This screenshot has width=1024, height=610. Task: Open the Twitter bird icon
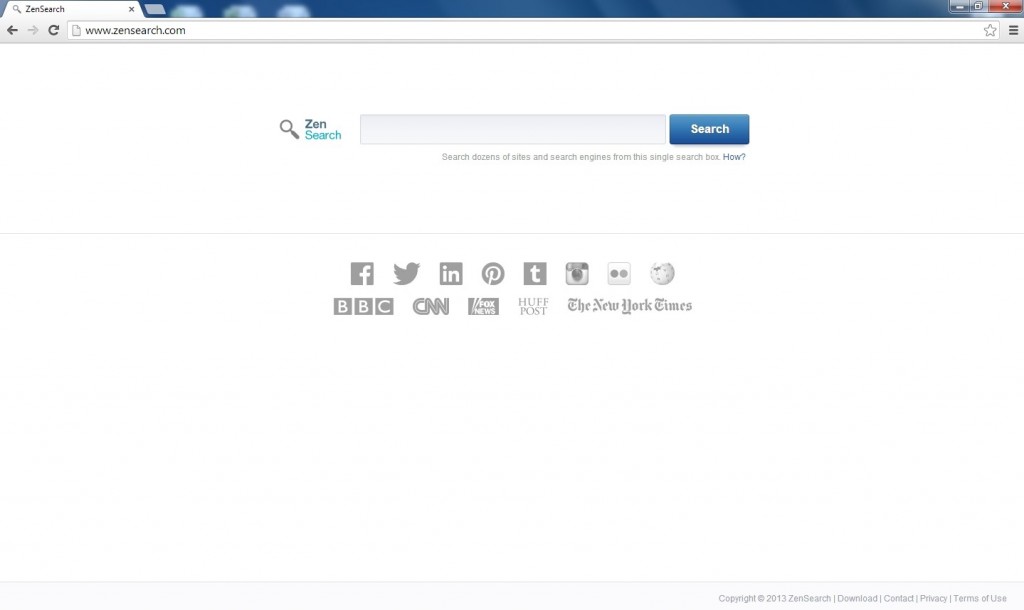point(406,274)
